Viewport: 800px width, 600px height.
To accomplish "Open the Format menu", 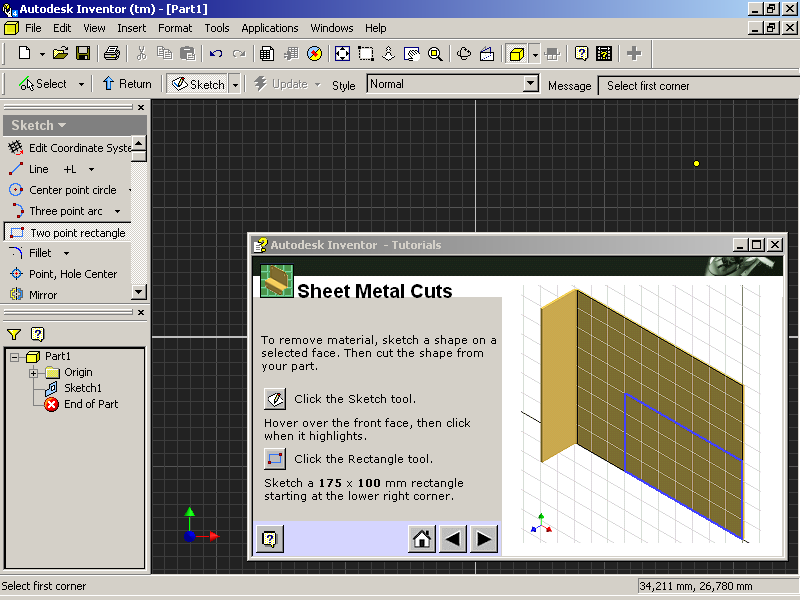I will click(x=175, y=28).
